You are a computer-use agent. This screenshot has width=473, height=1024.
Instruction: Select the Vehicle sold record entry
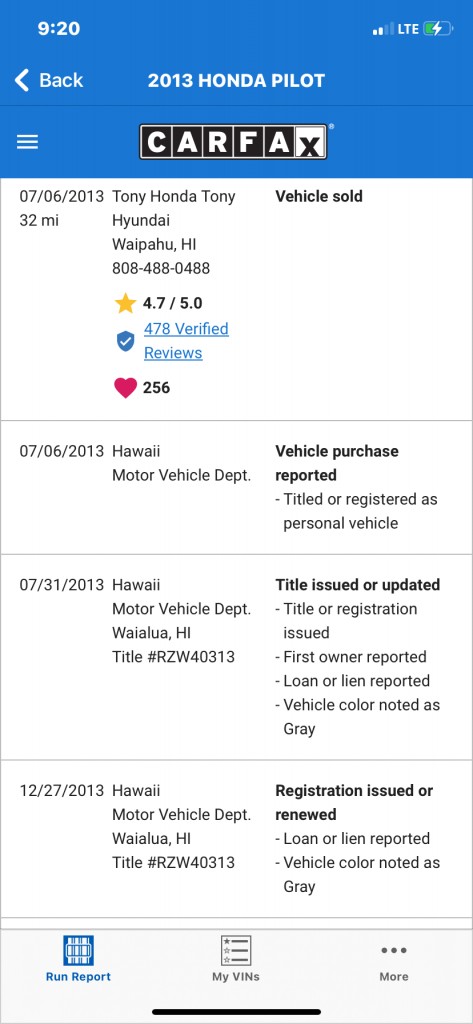[236, 299]
